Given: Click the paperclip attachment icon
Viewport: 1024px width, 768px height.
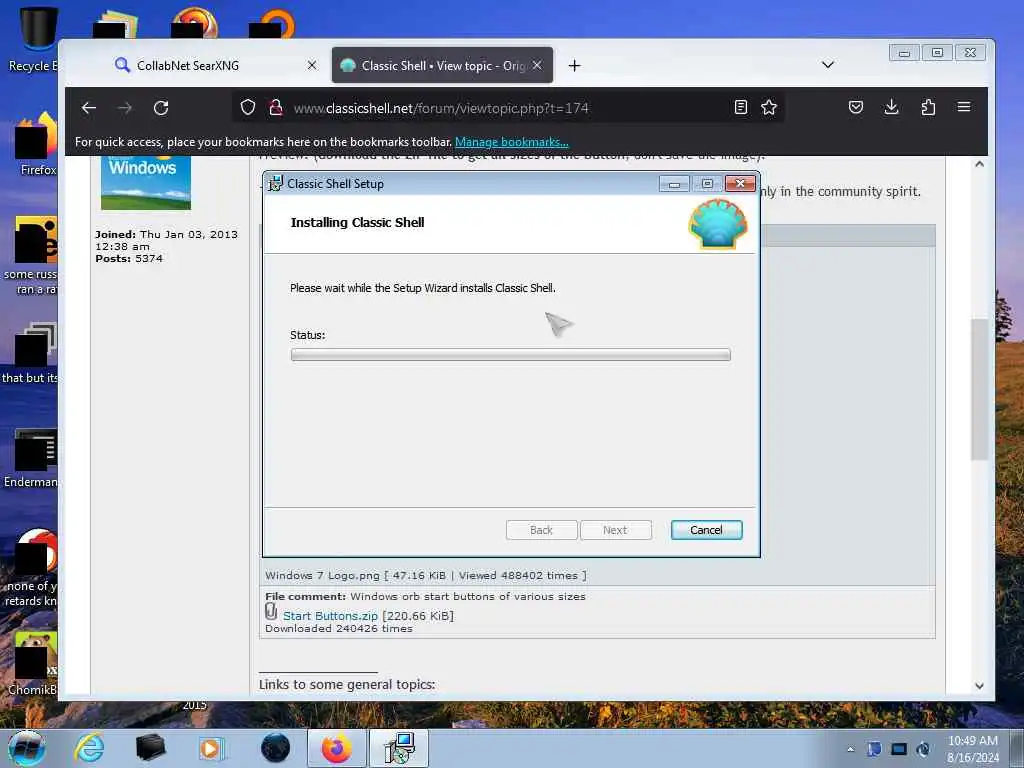Looking at the screenshot, I should click(271, 612).
